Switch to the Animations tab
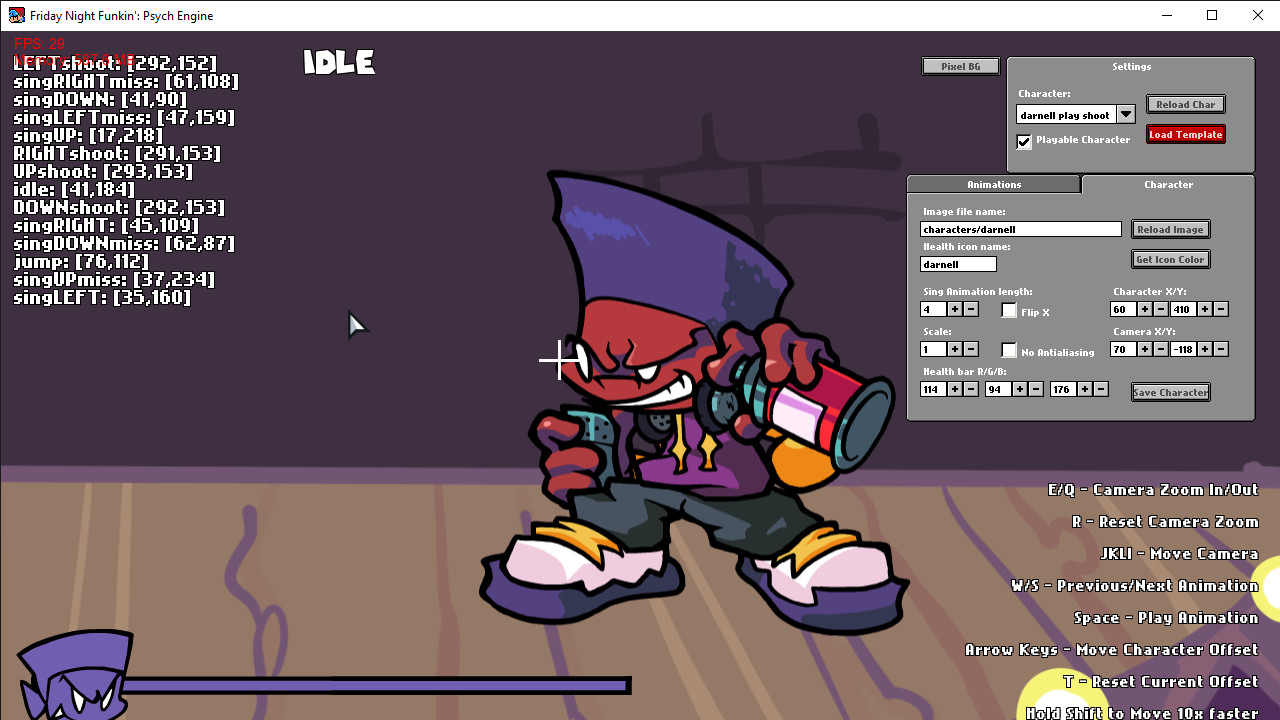 pyautogui.click(x=994, y=185)
